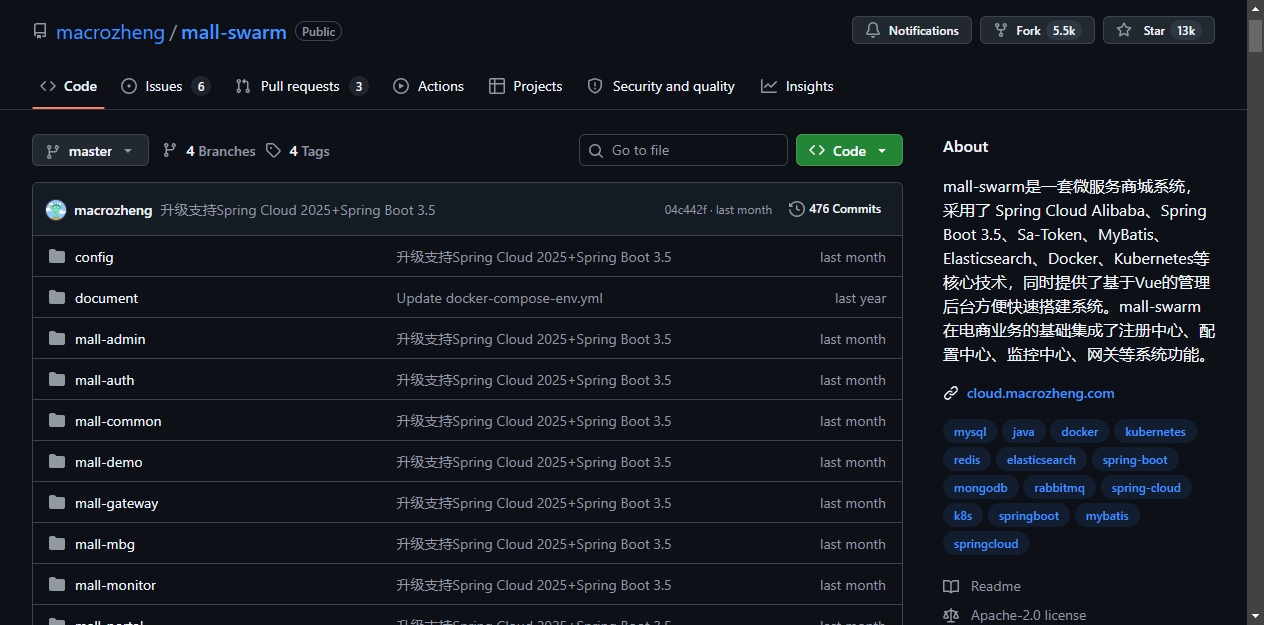Click the bell icon in Notifications
Viewport: 1264px width, 625px height.
[873, 31]
